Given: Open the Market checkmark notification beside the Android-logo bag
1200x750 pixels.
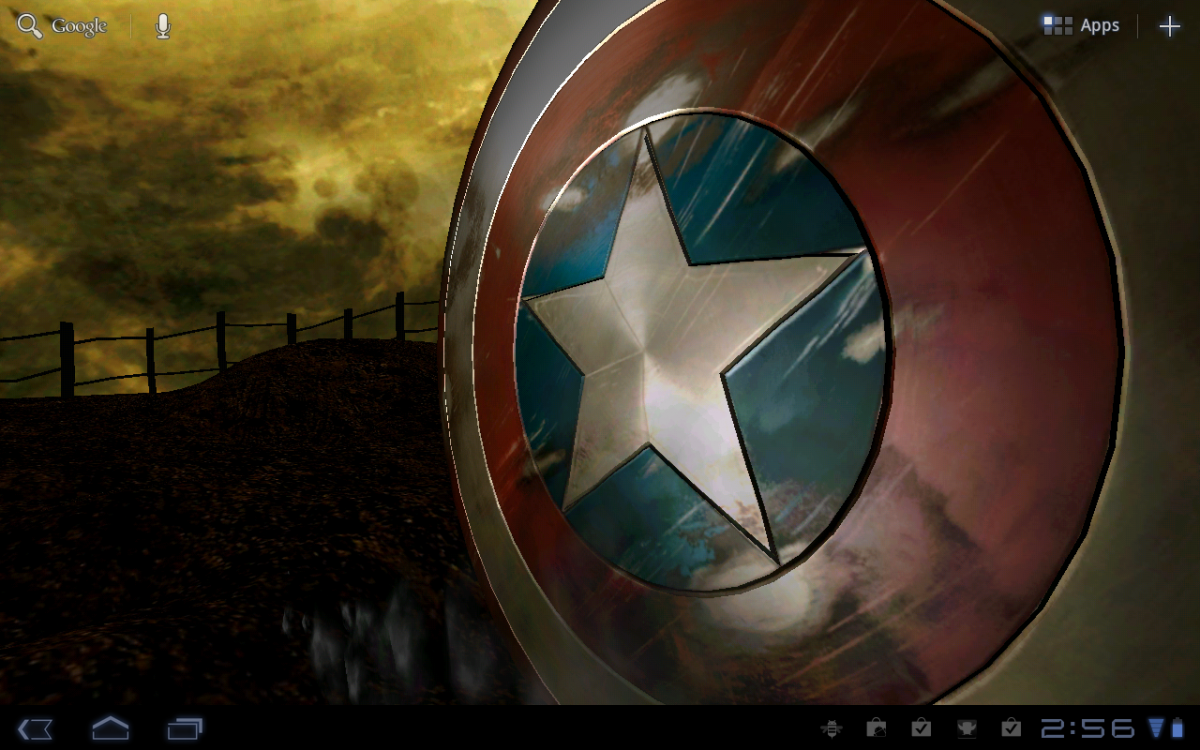Looking at the screenshot, I should click(921, 728).
